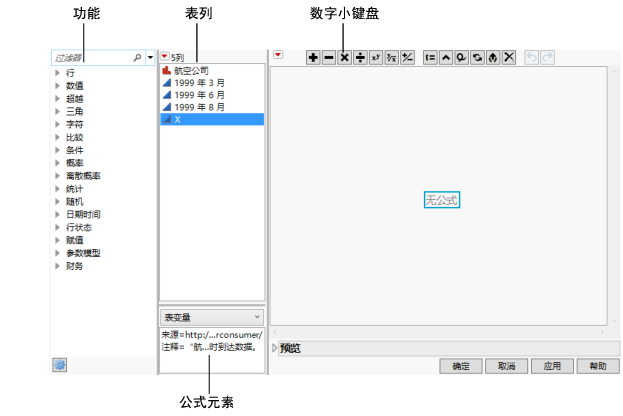Expand the 财务 function group
The image size is (623, 416).
tap(58, 266)
